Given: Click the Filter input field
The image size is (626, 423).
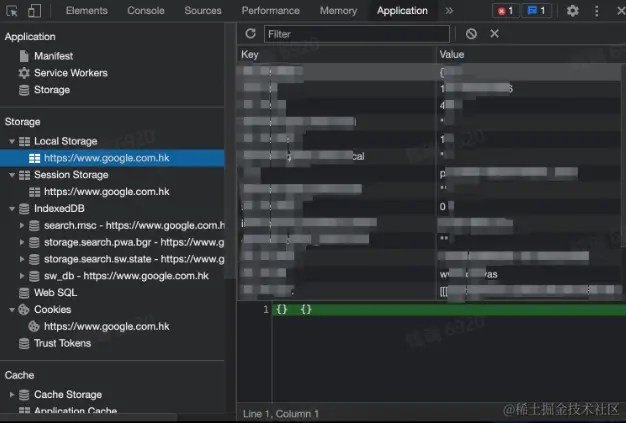Looking at the screenshot, I should pyautogui.click(x=356, y=34).
